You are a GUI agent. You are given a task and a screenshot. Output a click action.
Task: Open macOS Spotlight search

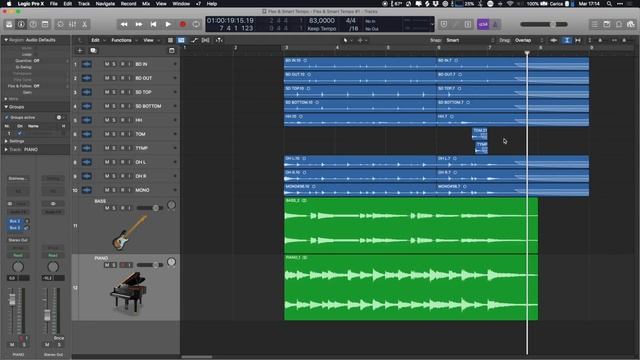[609, 4]
